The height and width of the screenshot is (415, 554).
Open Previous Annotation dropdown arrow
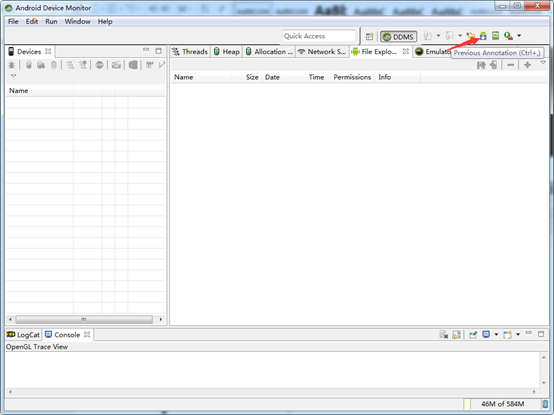460,35
